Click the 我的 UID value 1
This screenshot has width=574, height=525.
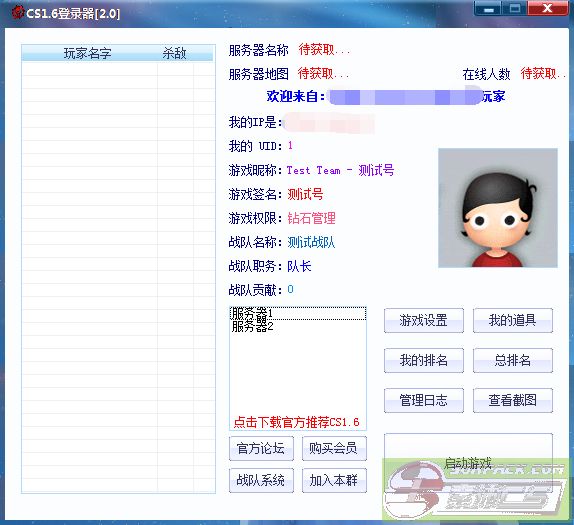(290, 146)
